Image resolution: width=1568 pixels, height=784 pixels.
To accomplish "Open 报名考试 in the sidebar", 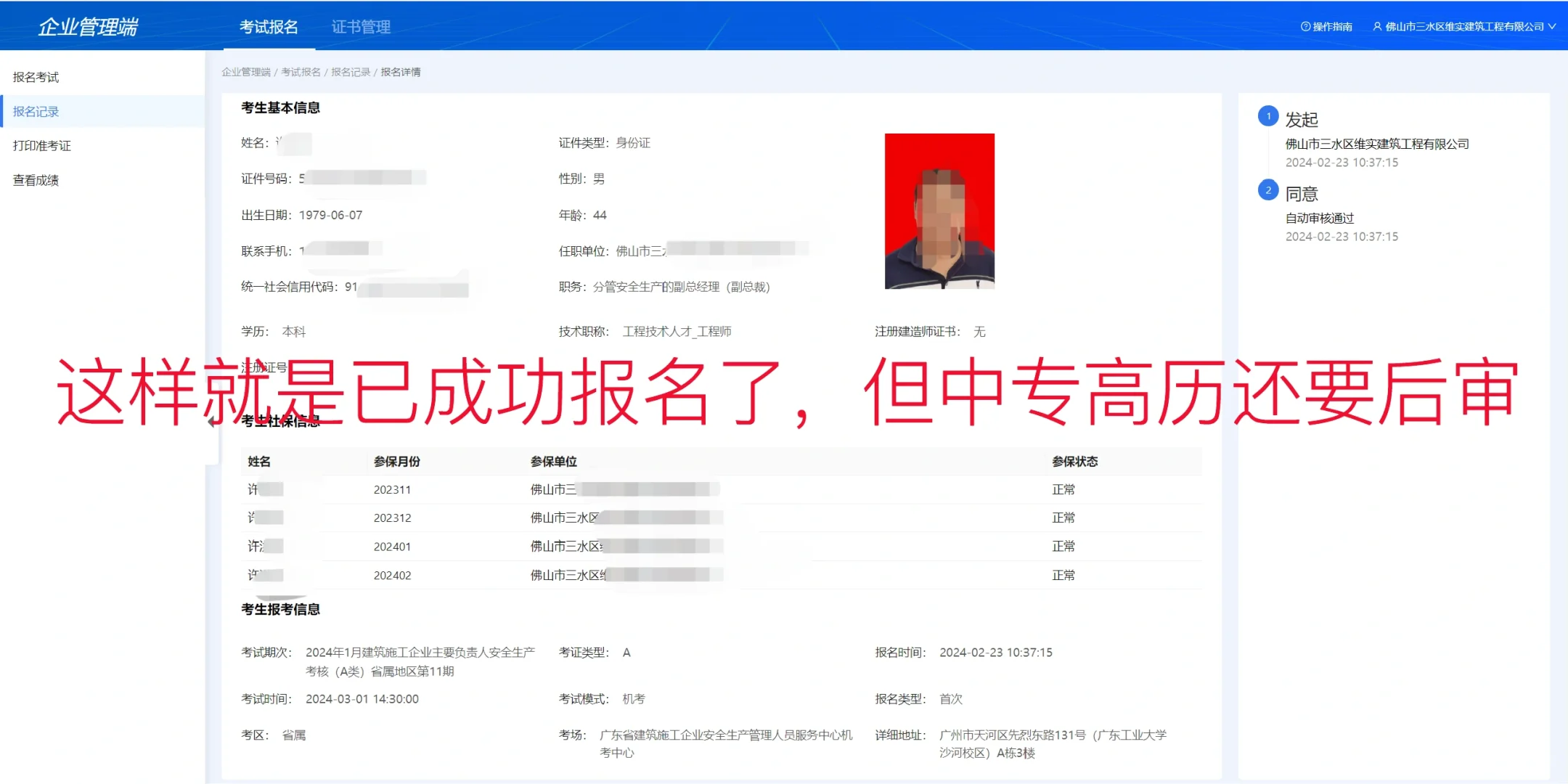I will [x=36, y=77].
